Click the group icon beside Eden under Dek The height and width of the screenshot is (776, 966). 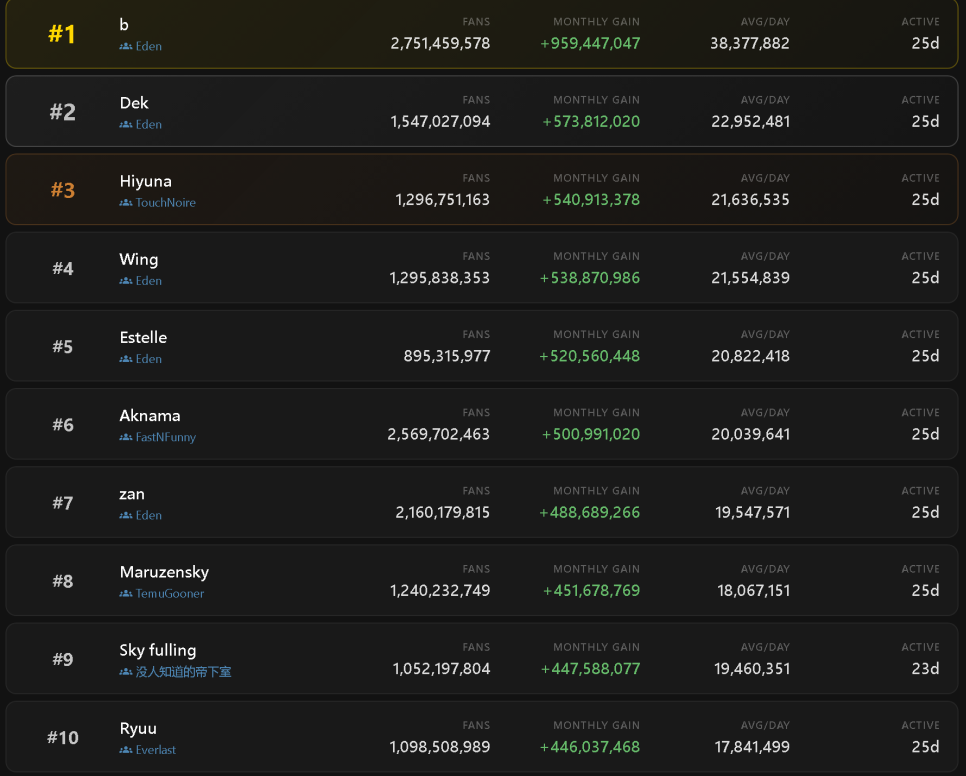click(126, 124)
